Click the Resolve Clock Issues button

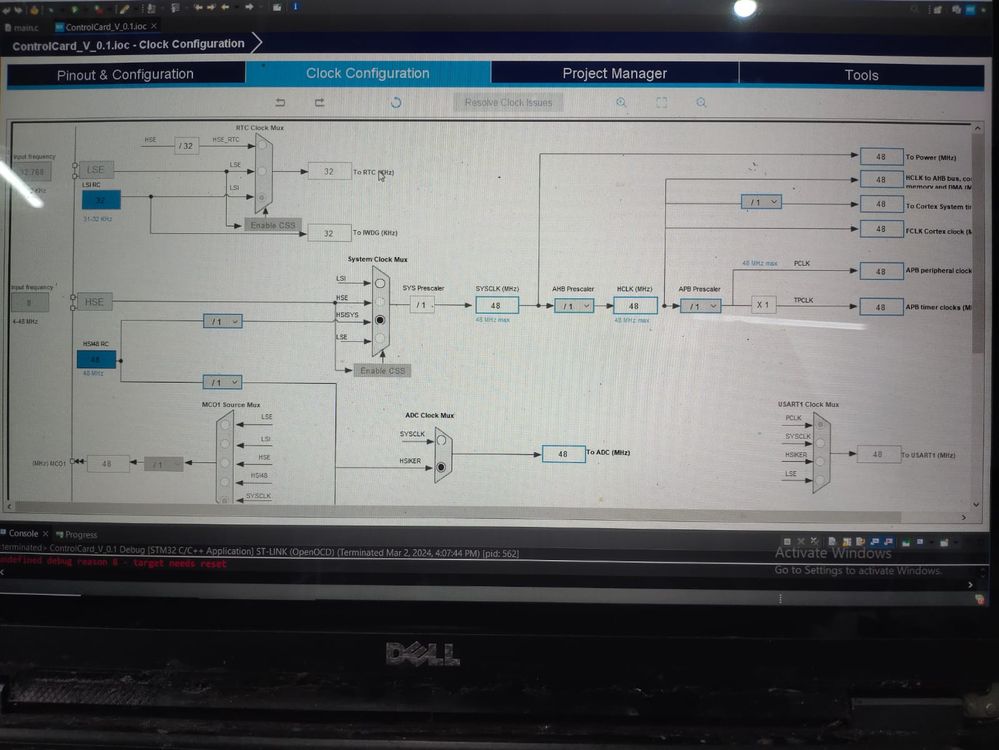508,103
